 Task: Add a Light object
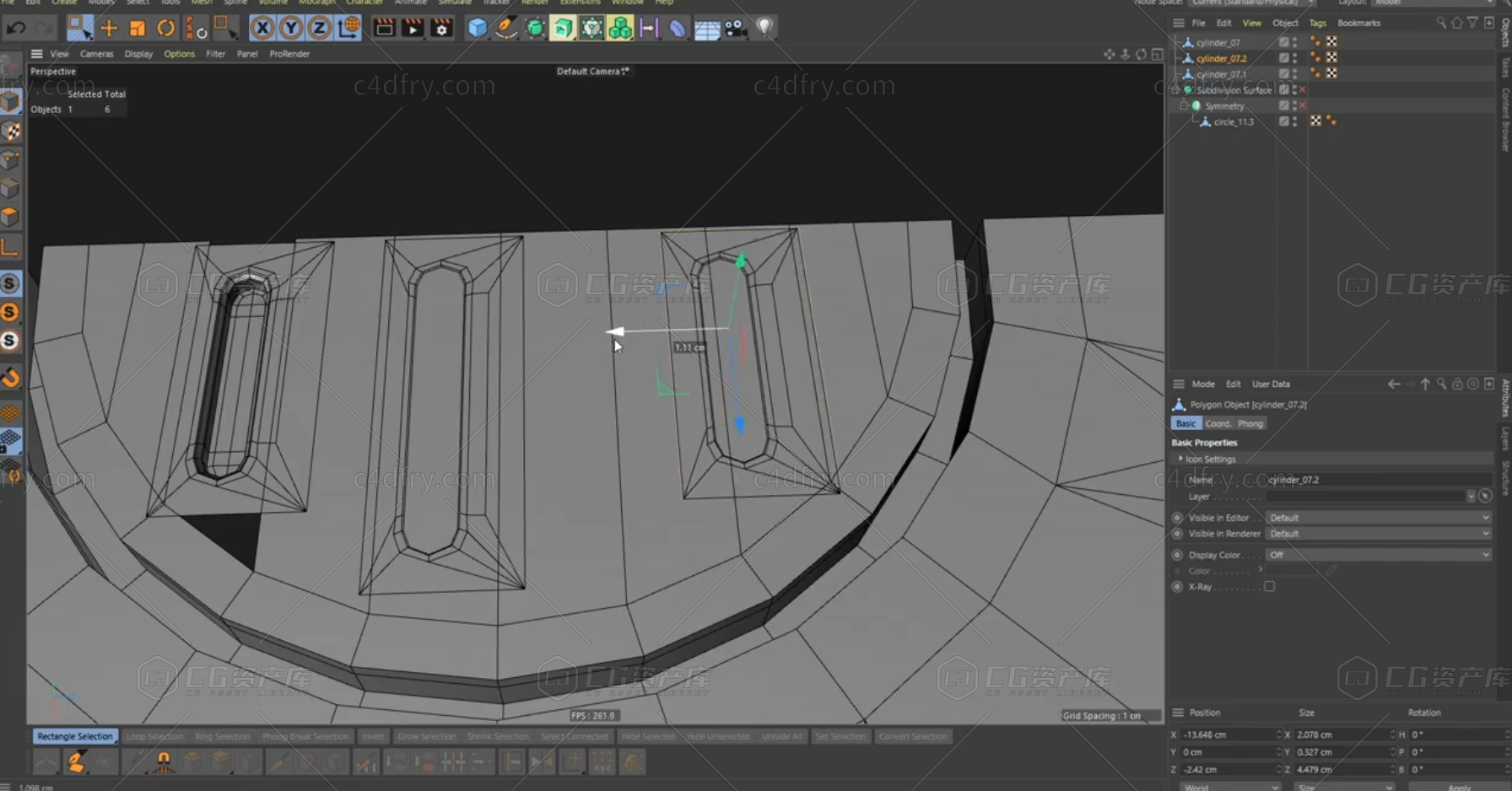[764, 29]
